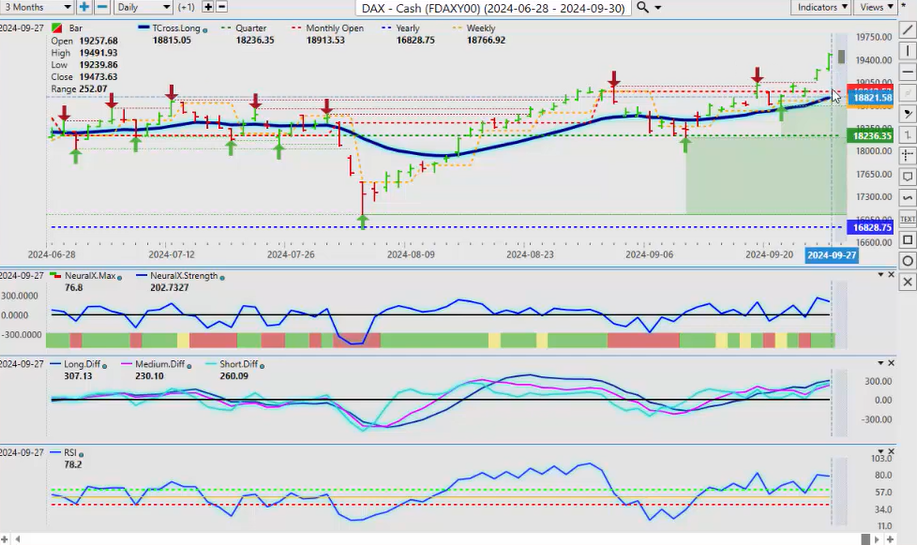Click the bottom-right scroll right arrow

point(879,539)
